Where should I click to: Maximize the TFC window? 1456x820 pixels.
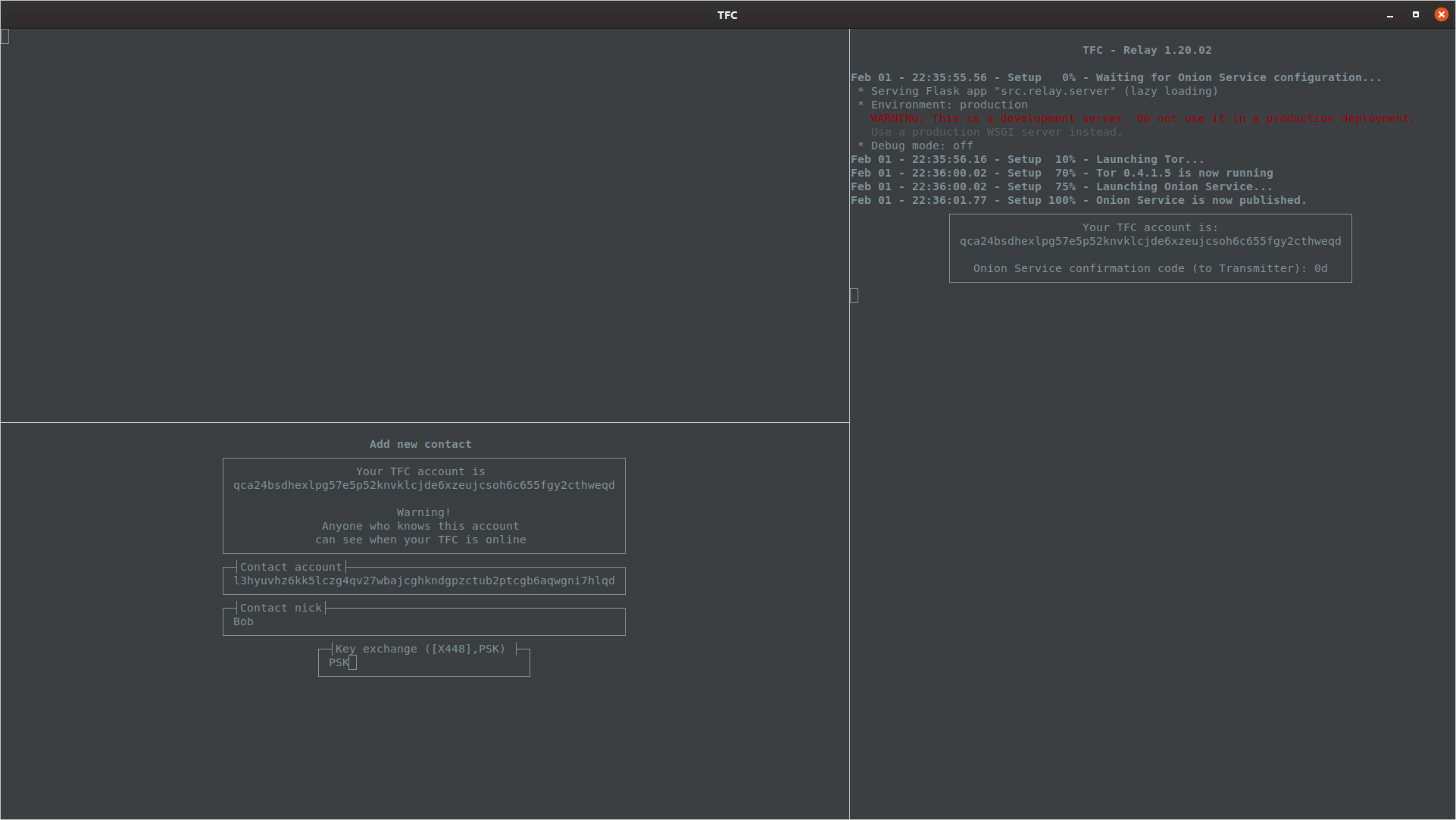(x=1416, y=15)
